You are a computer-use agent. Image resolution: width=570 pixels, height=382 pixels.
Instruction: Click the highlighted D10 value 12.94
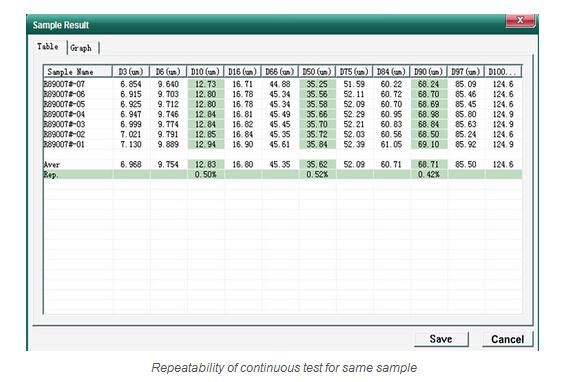tap(205, 144)
